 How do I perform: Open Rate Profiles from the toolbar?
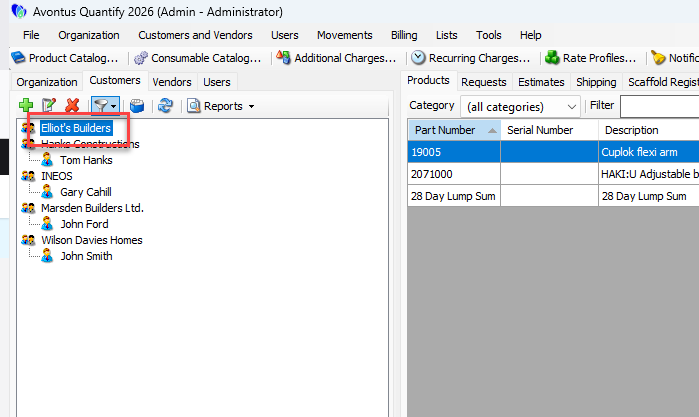[x=591, y=58]
